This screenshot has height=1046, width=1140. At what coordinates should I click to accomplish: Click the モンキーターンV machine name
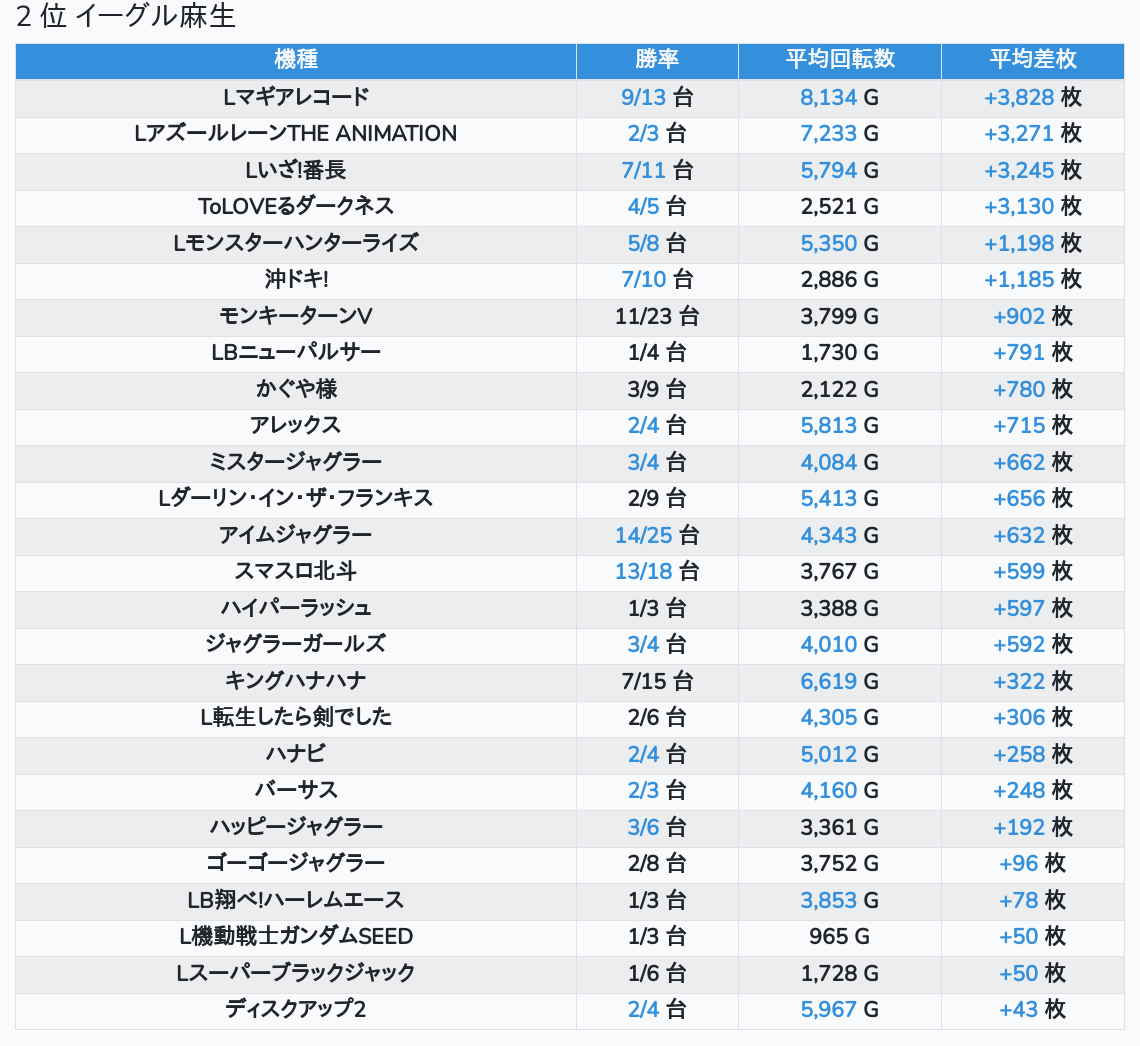[296, 316]
